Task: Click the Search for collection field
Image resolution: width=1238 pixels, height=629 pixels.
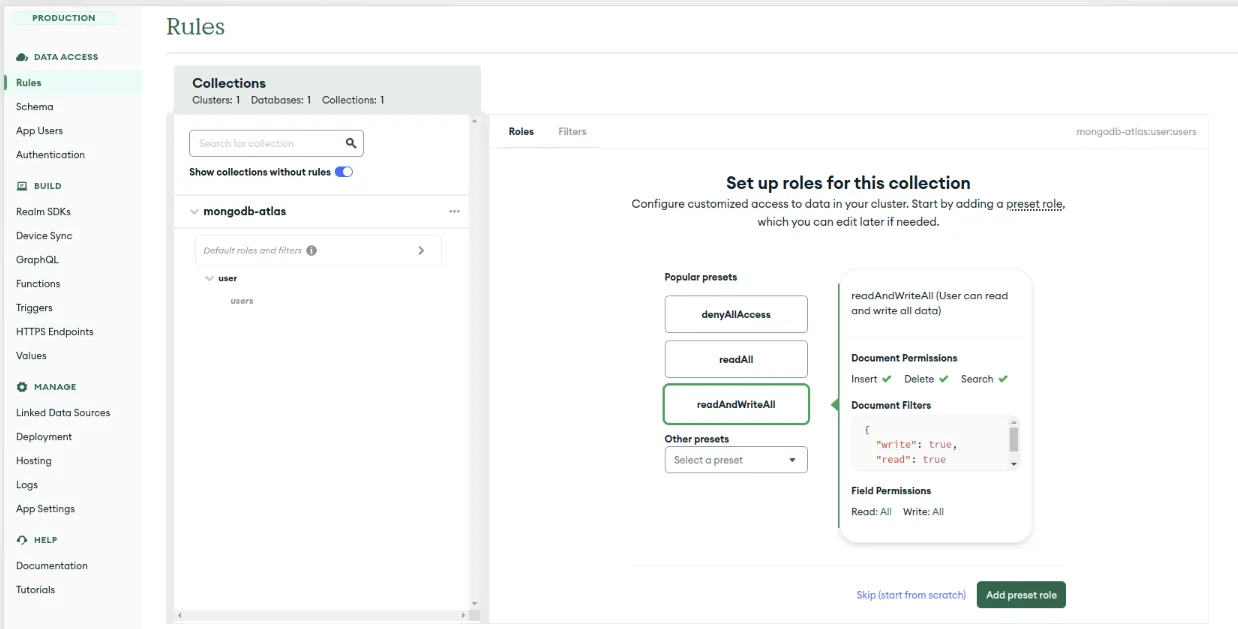Action: click(x=268, y=143)
